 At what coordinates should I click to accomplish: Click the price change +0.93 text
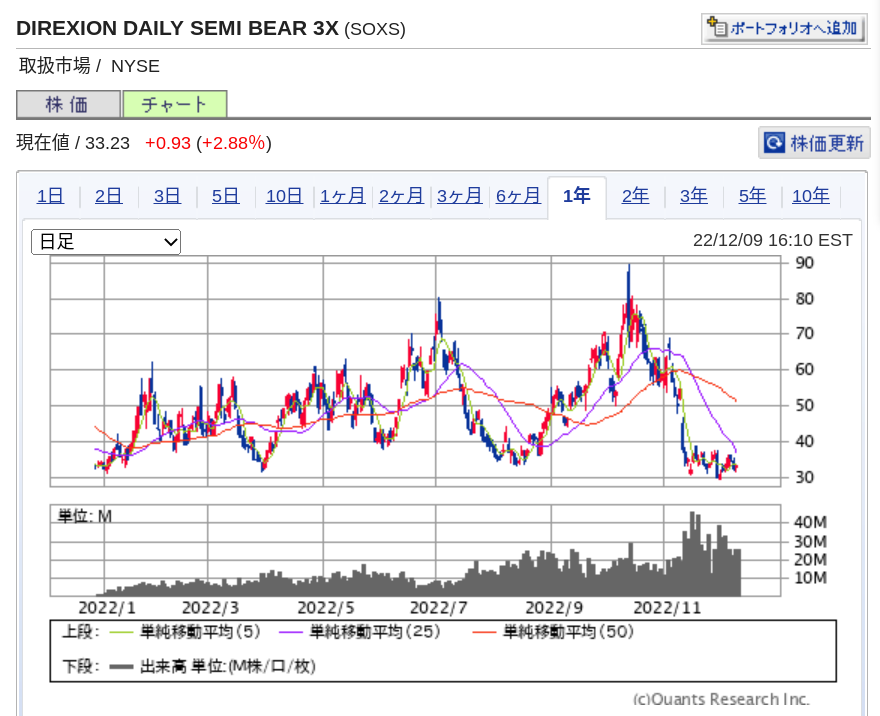click(x=168, y=143)
